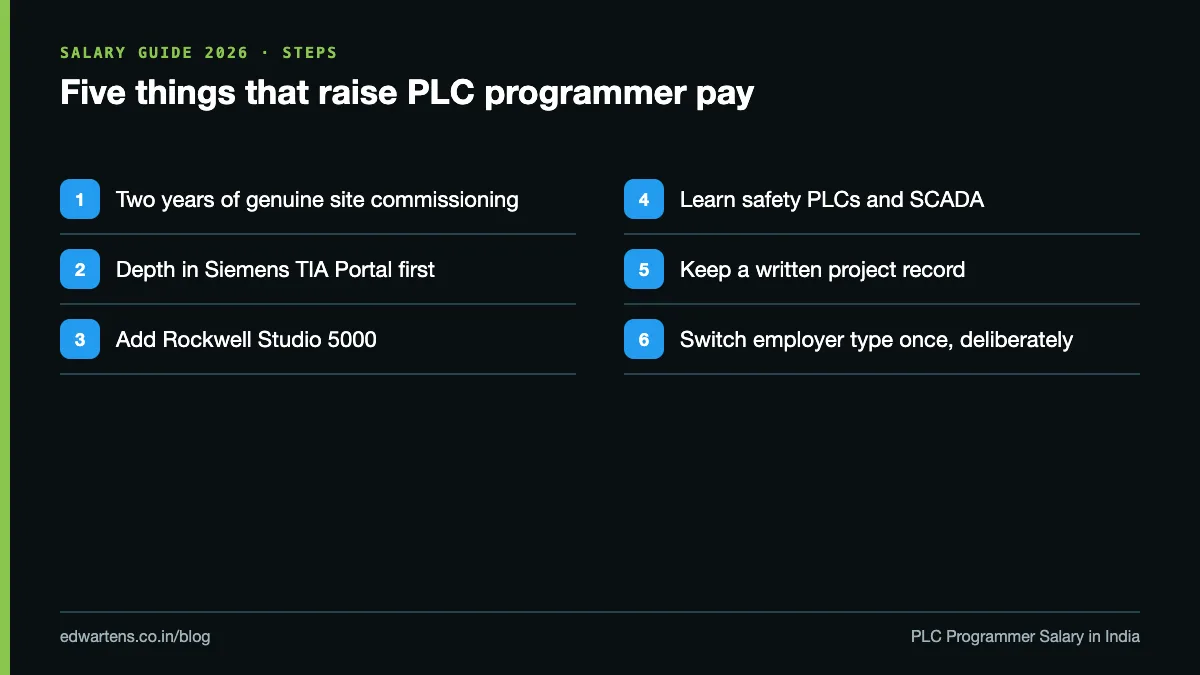Select 'Switch employer type once, deliberately' text

pos(876,340)
